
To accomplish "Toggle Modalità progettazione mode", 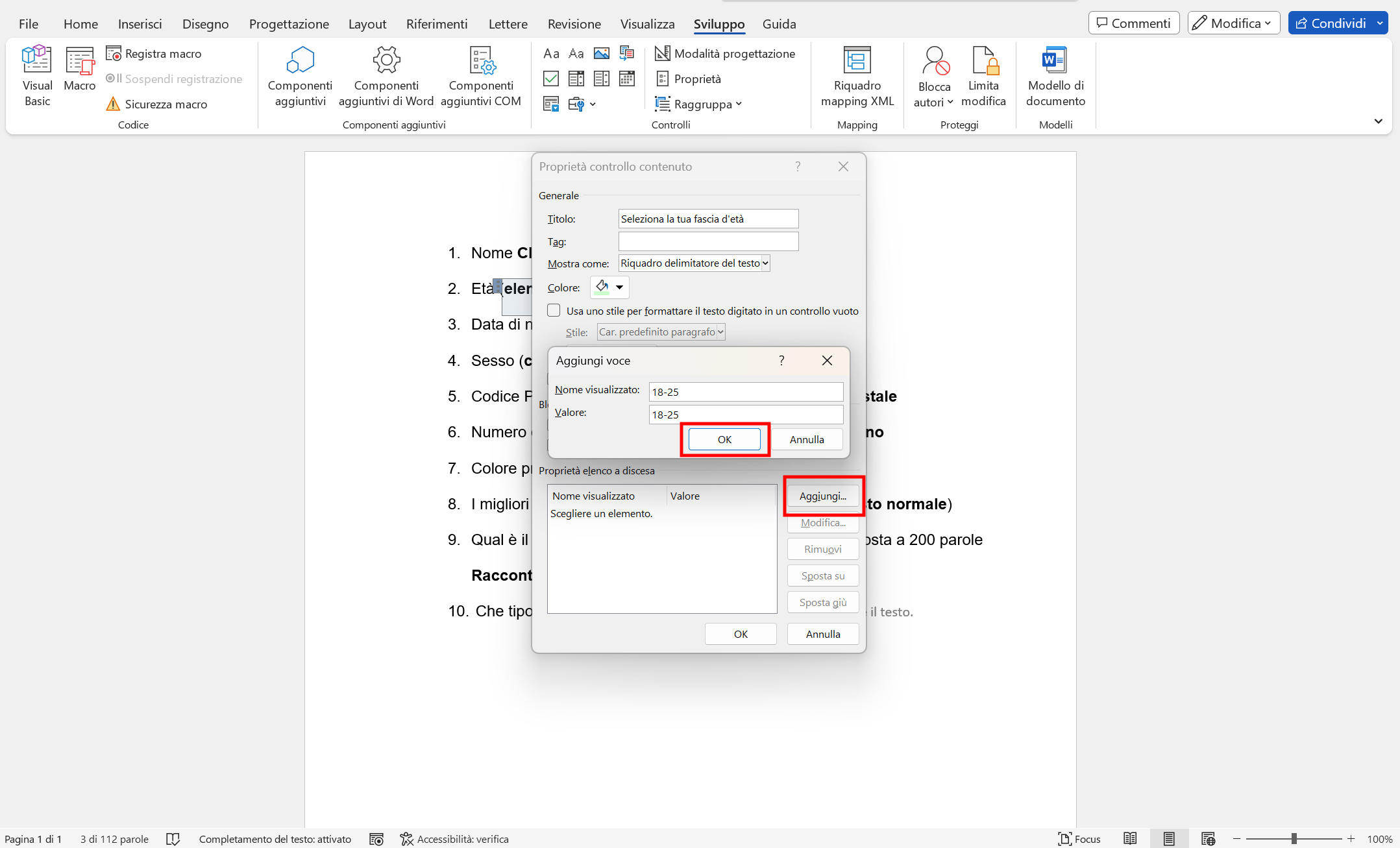I will (725, 53).
